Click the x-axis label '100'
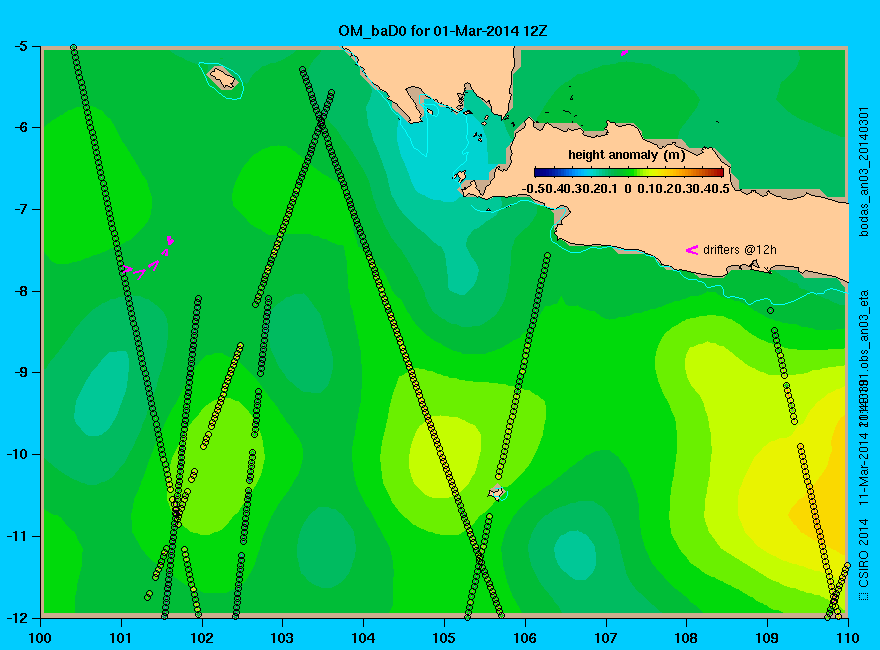Screen dimensions: 880x650 (40, 638)
